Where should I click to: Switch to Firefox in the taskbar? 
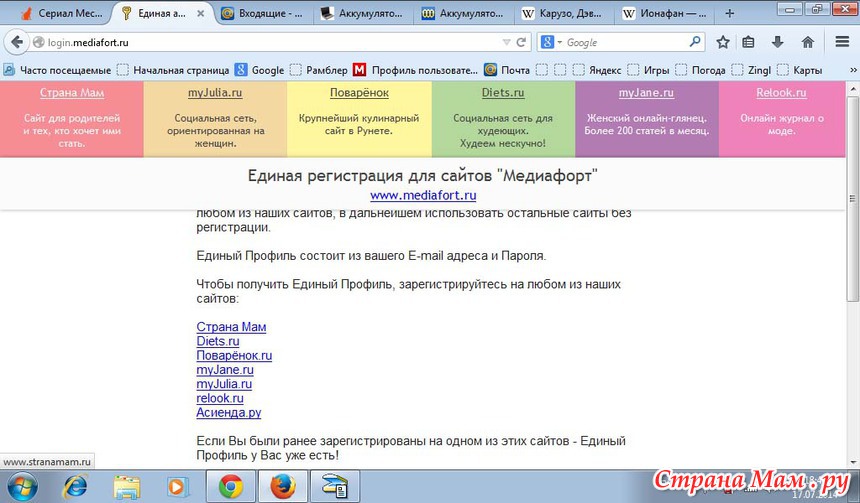(282, 487)
